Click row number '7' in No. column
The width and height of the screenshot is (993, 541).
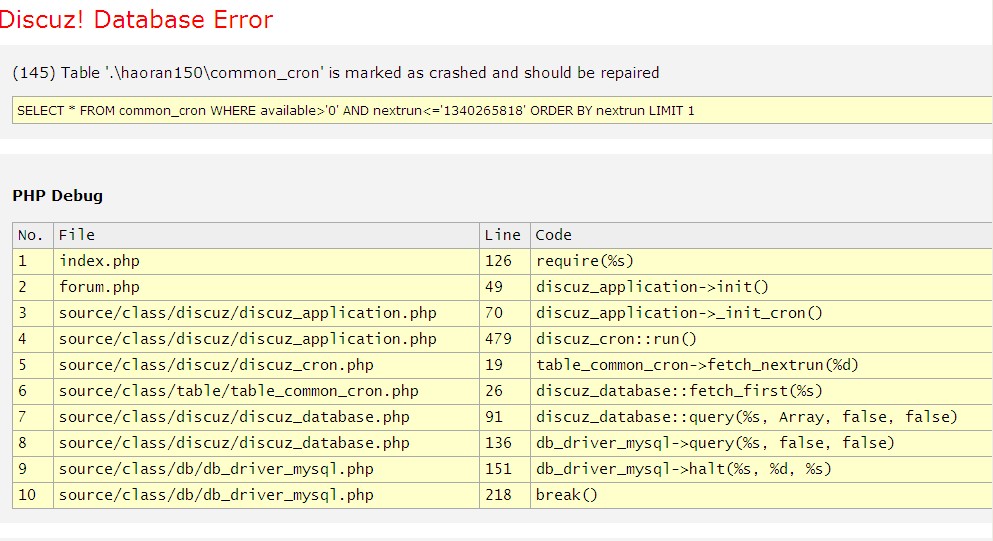point(22,417)
